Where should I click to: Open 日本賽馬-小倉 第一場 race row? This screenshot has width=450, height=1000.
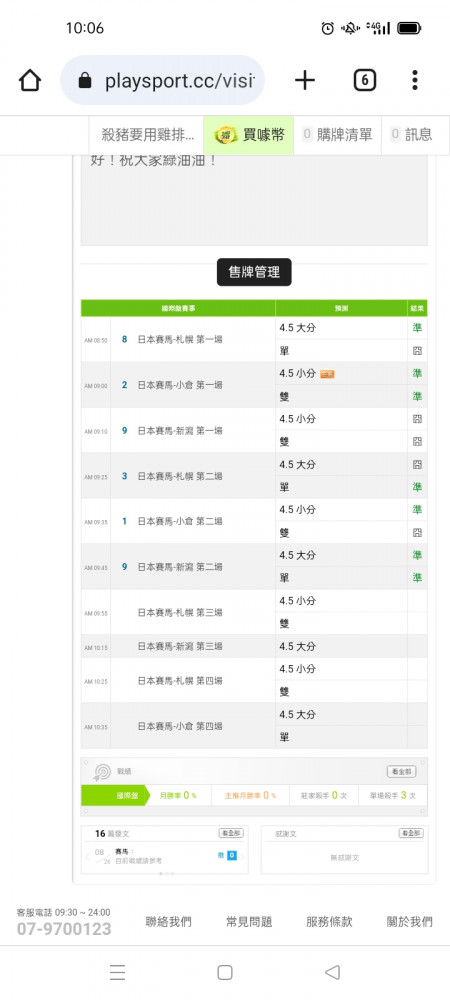tap(180, 385)
